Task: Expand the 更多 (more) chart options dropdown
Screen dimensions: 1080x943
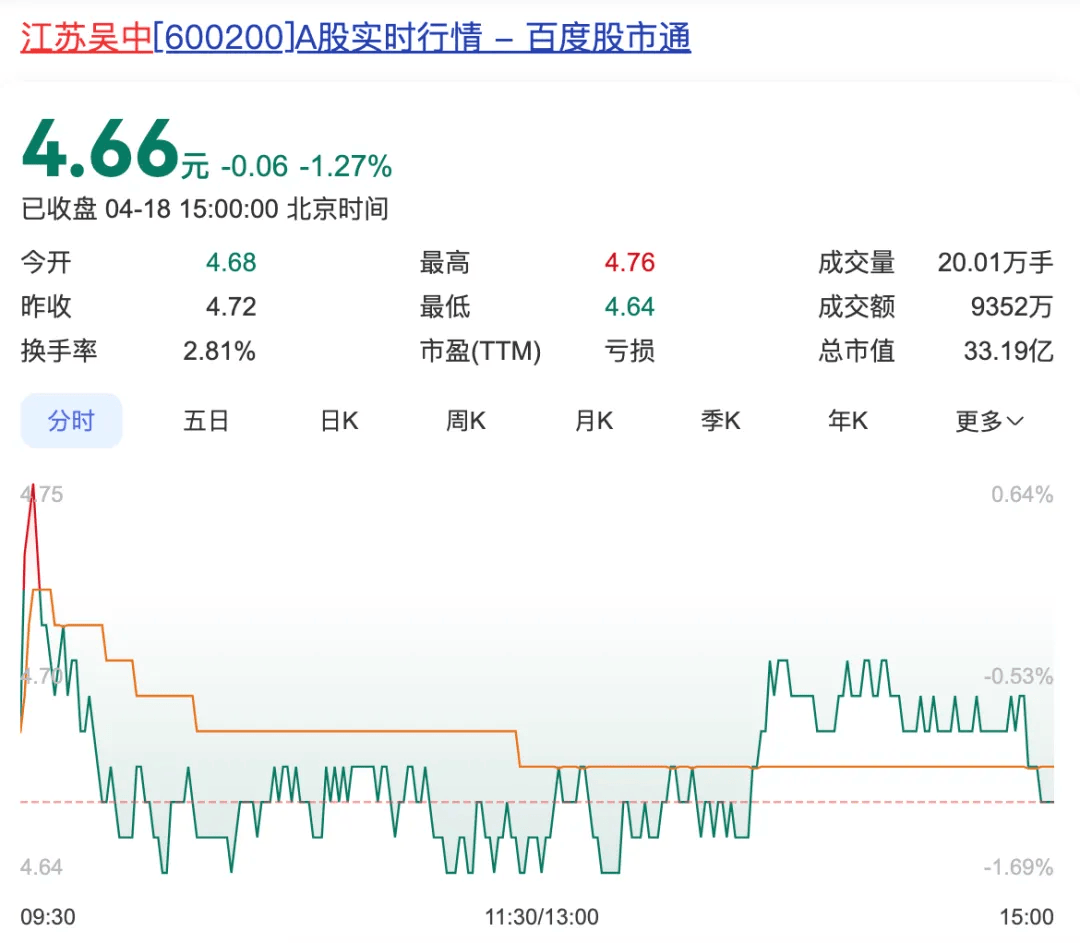Action: 988,420
